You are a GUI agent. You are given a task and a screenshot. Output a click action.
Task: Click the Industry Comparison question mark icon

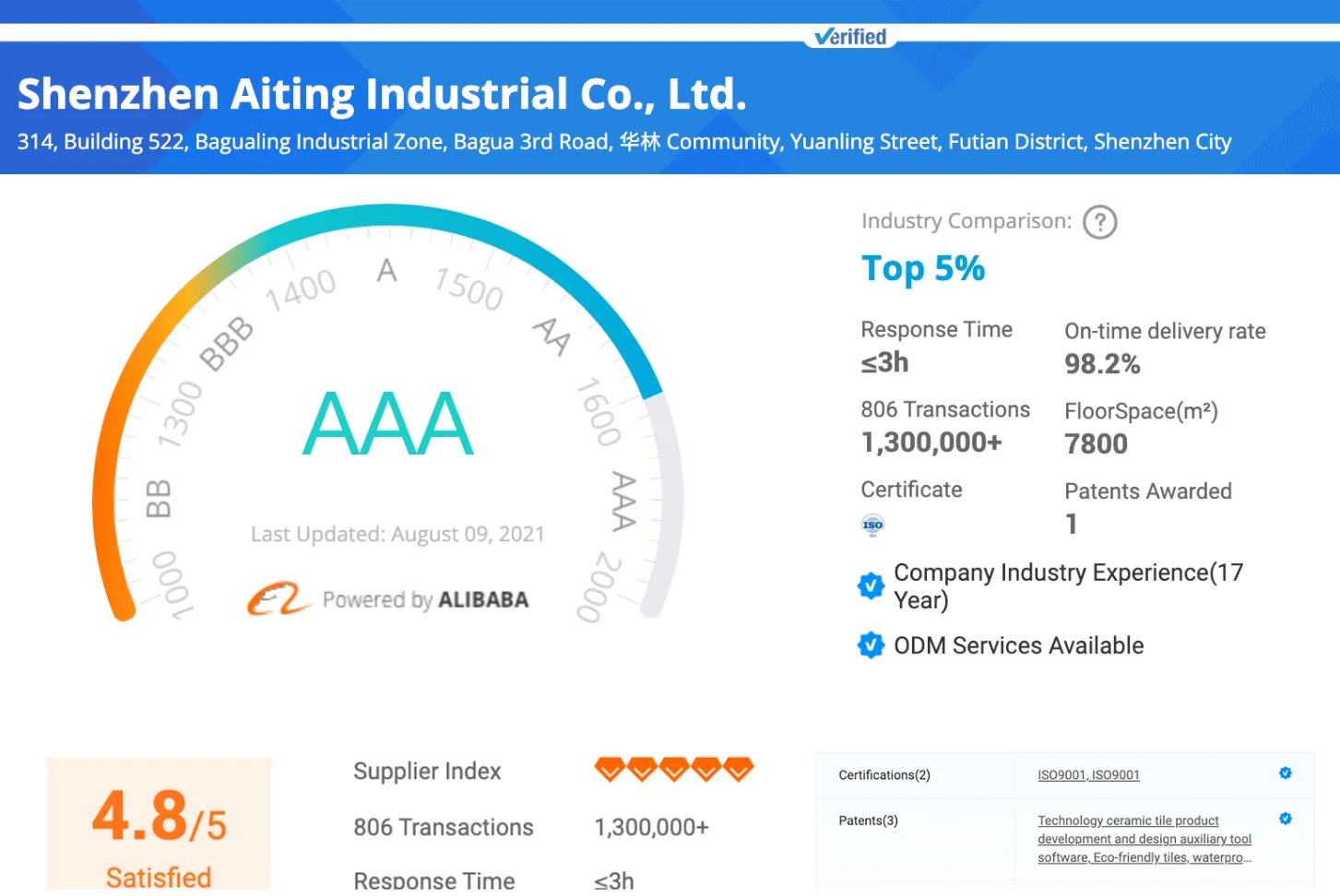(1099, 222)
